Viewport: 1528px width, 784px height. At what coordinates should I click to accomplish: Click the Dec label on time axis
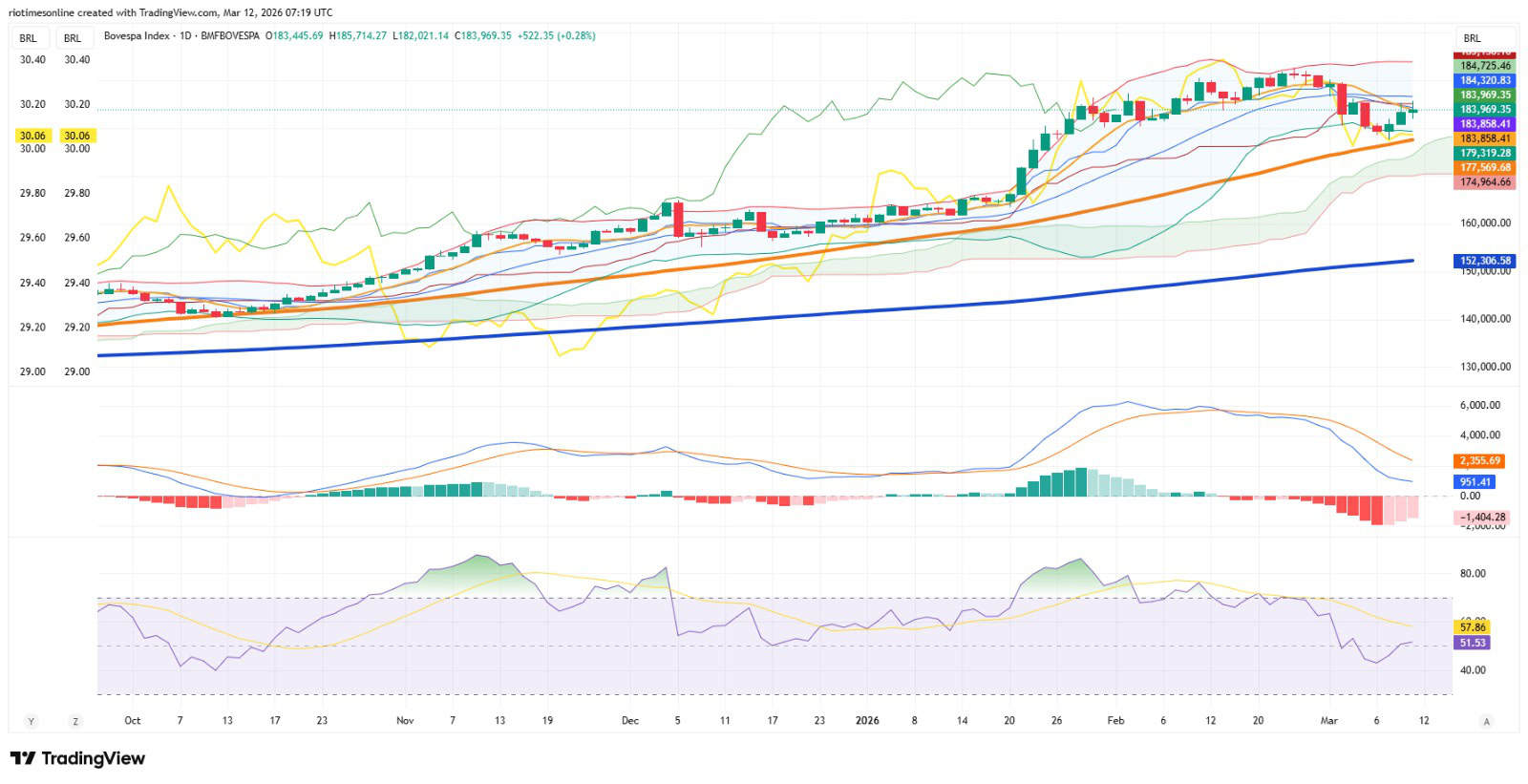[630, 720]
